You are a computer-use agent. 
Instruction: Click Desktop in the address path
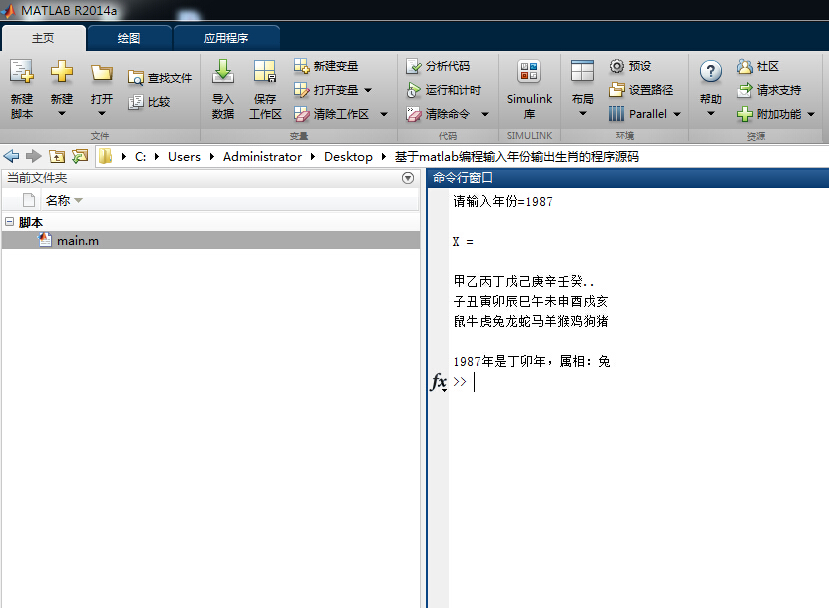348,156
